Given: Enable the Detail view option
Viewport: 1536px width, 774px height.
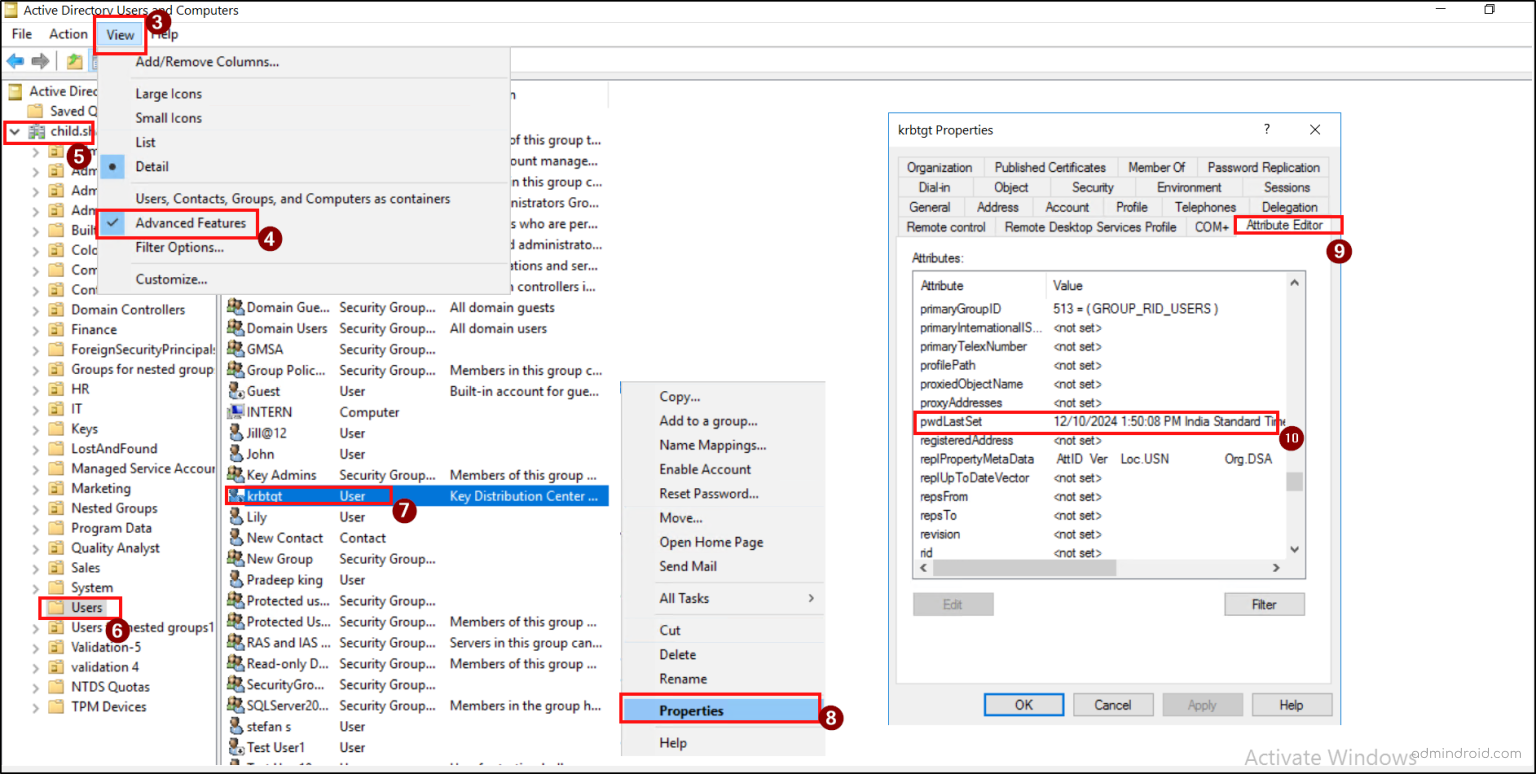Looking at the screenshot, I should (x=152, y=166).
